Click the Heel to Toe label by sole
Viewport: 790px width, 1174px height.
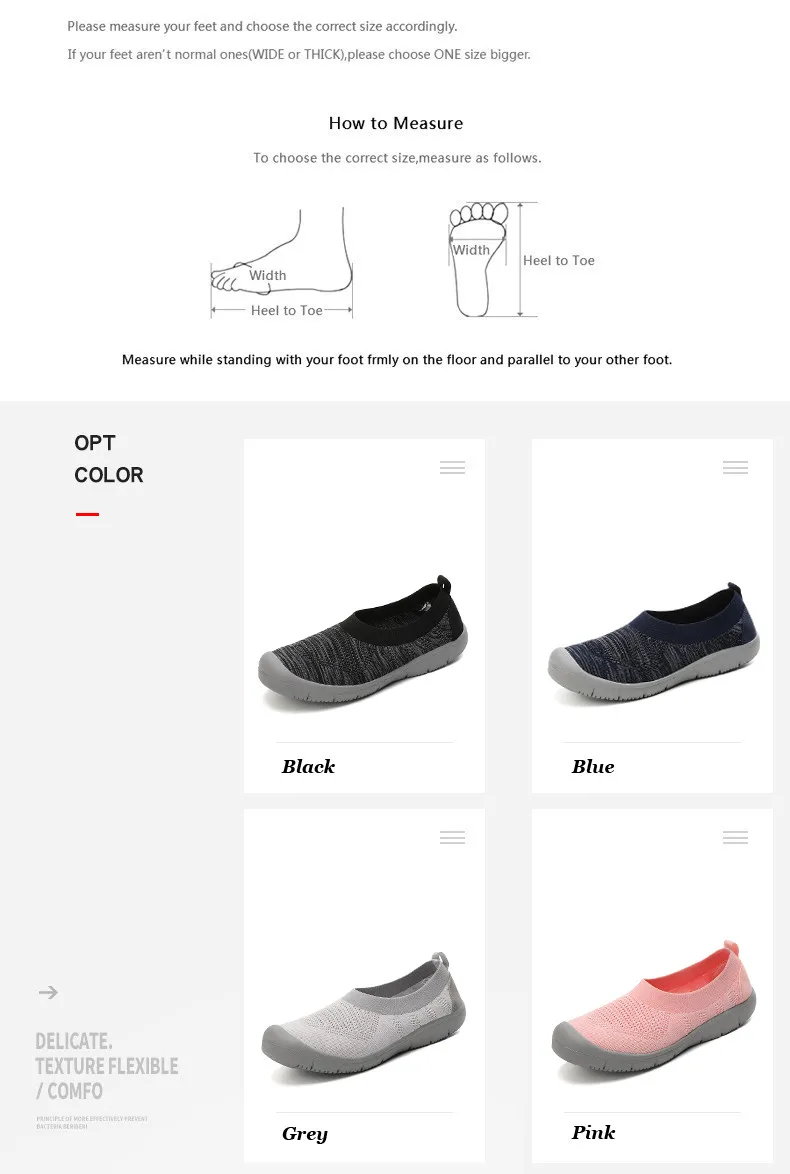(x=559, y=261)
